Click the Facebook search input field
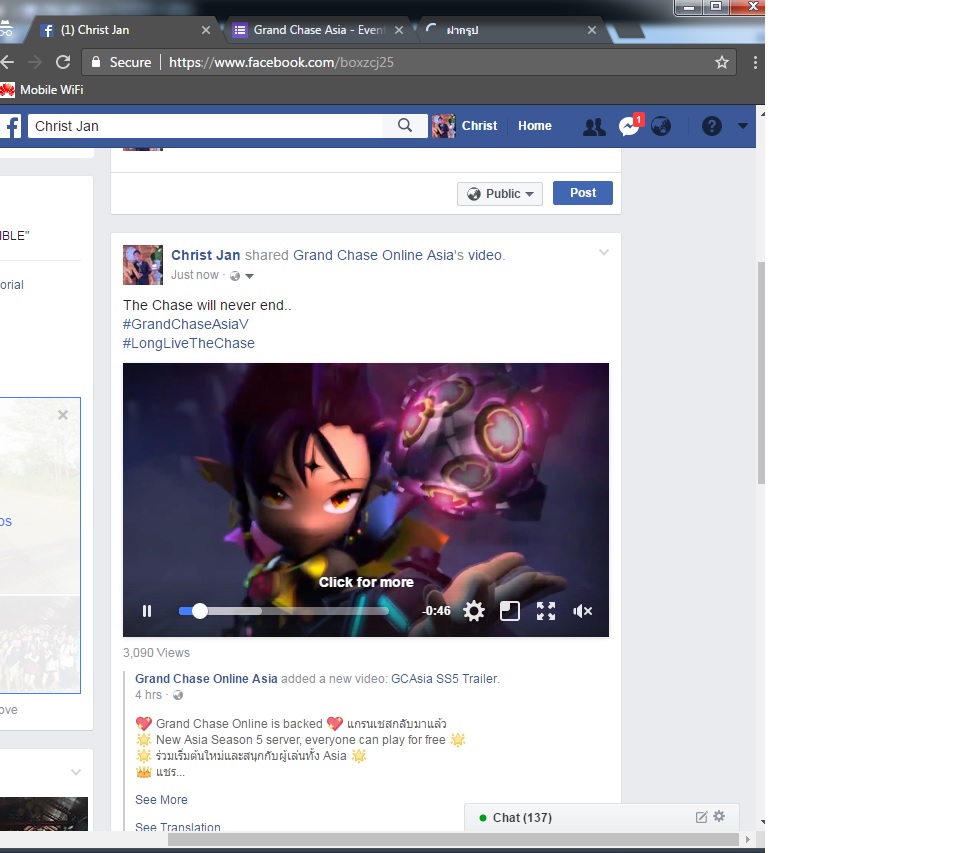The width and height of the screenshot is (960, 853). [205, 126]
